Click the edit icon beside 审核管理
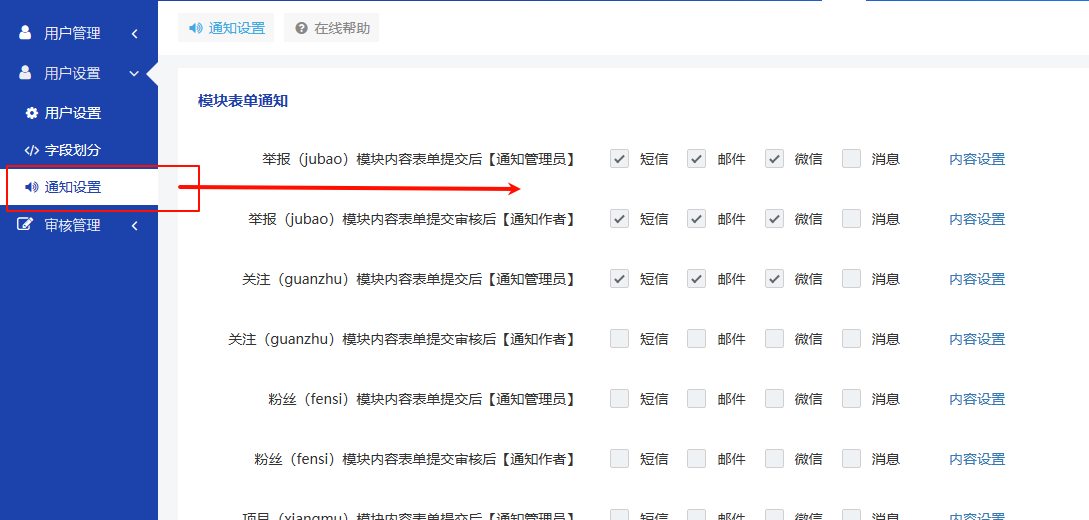Screen dimensions: 1089x520 tap(26, 225)
